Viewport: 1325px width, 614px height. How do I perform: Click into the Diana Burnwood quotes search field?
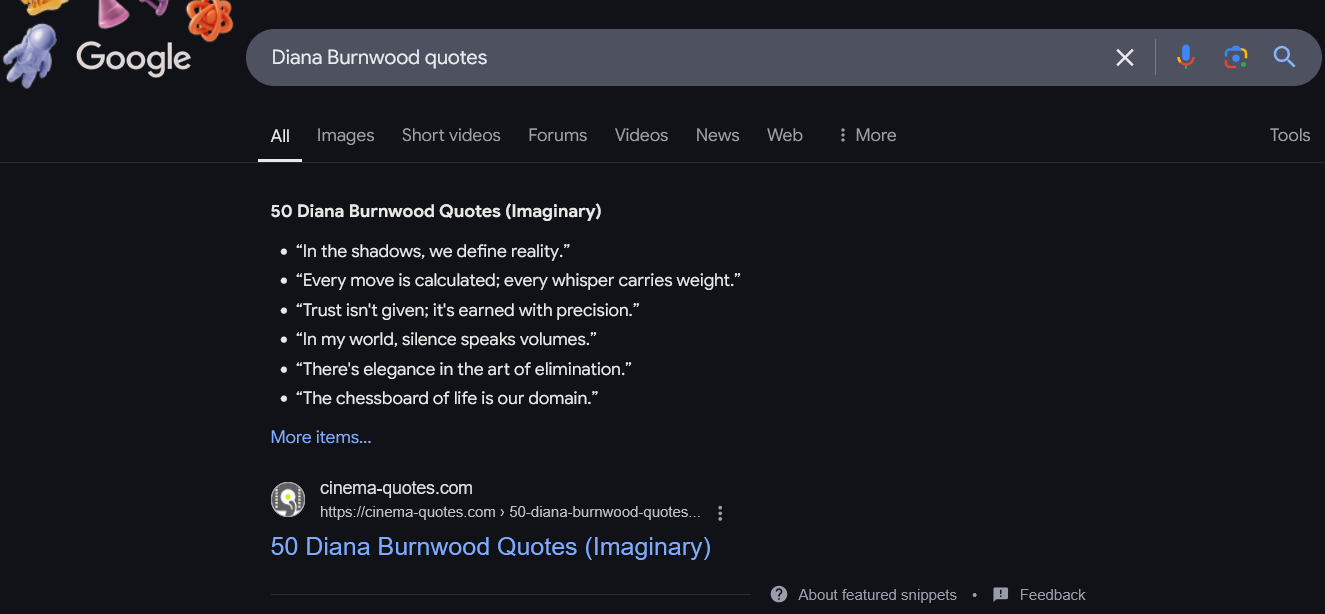pos(680,58)
